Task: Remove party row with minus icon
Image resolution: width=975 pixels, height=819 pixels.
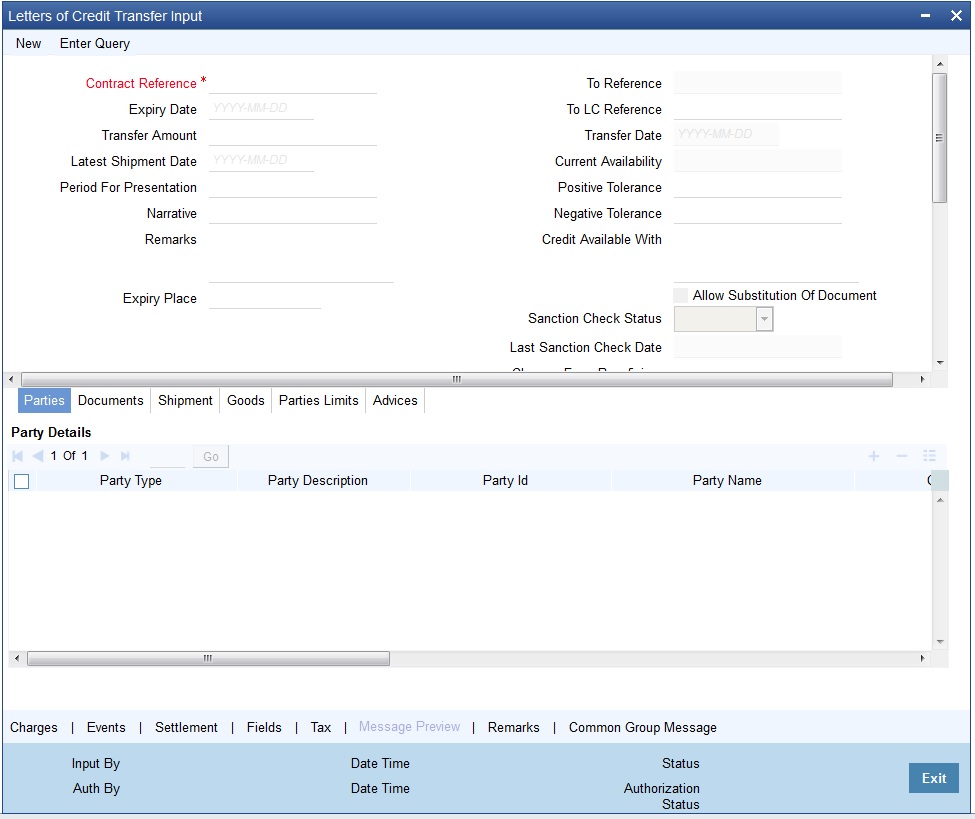Action: (902, 456)
